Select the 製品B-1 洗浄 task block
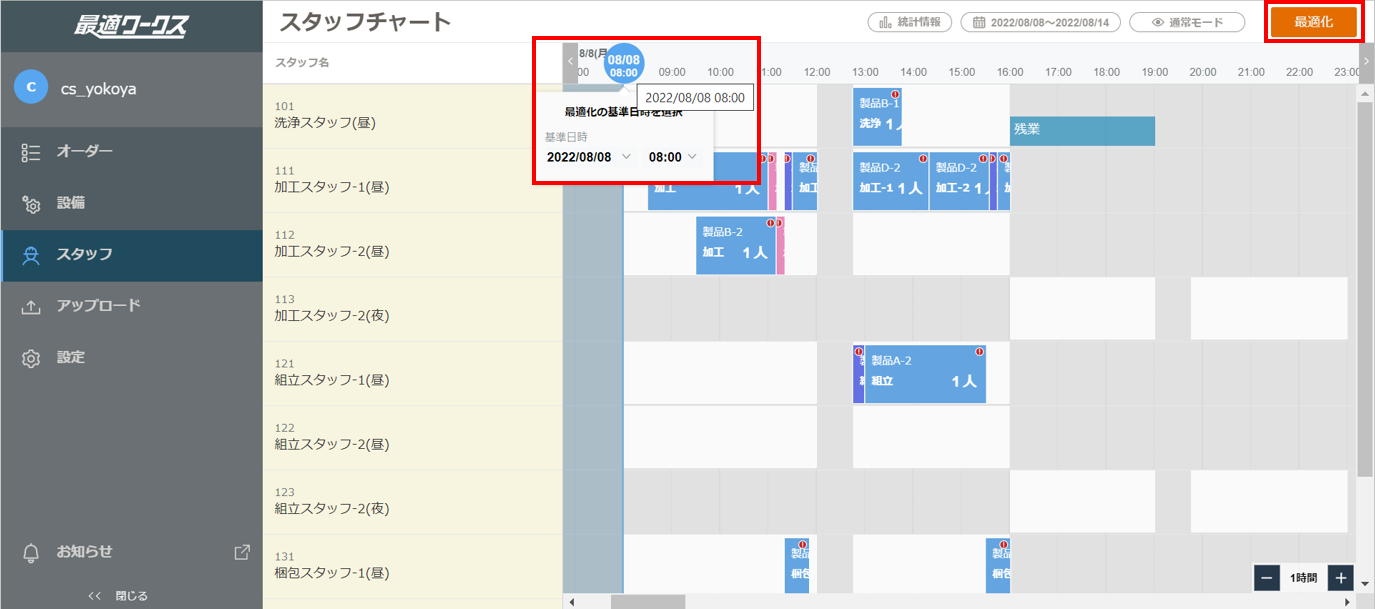This screenshot has height=609, width=1375. [877, 115]
